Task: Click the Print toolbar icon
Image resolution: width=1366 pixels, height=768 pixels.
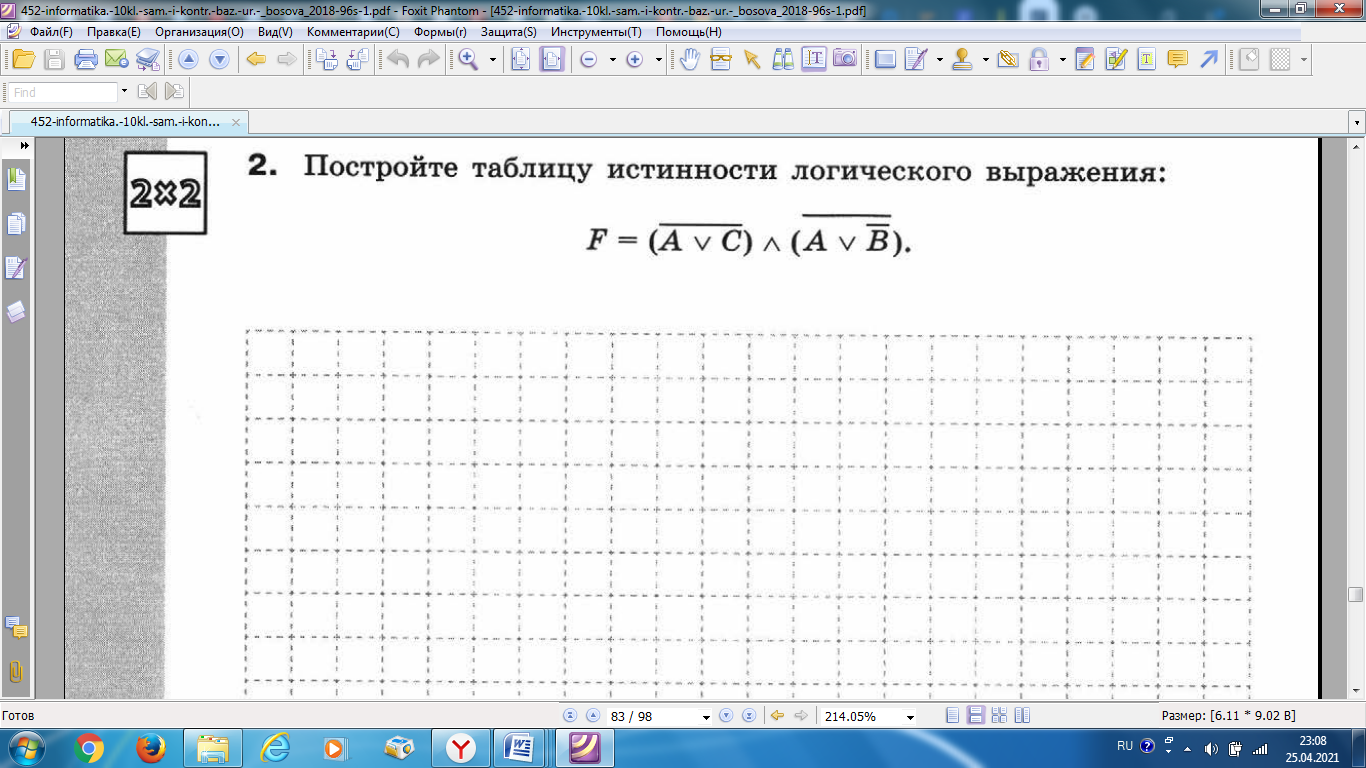Action: 86,59
